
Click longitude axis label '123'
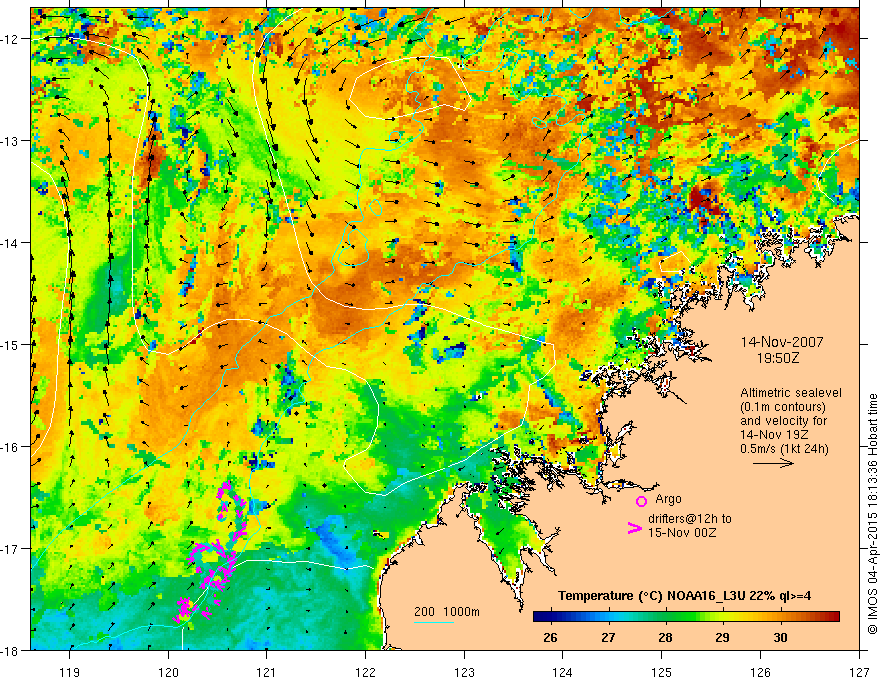pos(464,672)
